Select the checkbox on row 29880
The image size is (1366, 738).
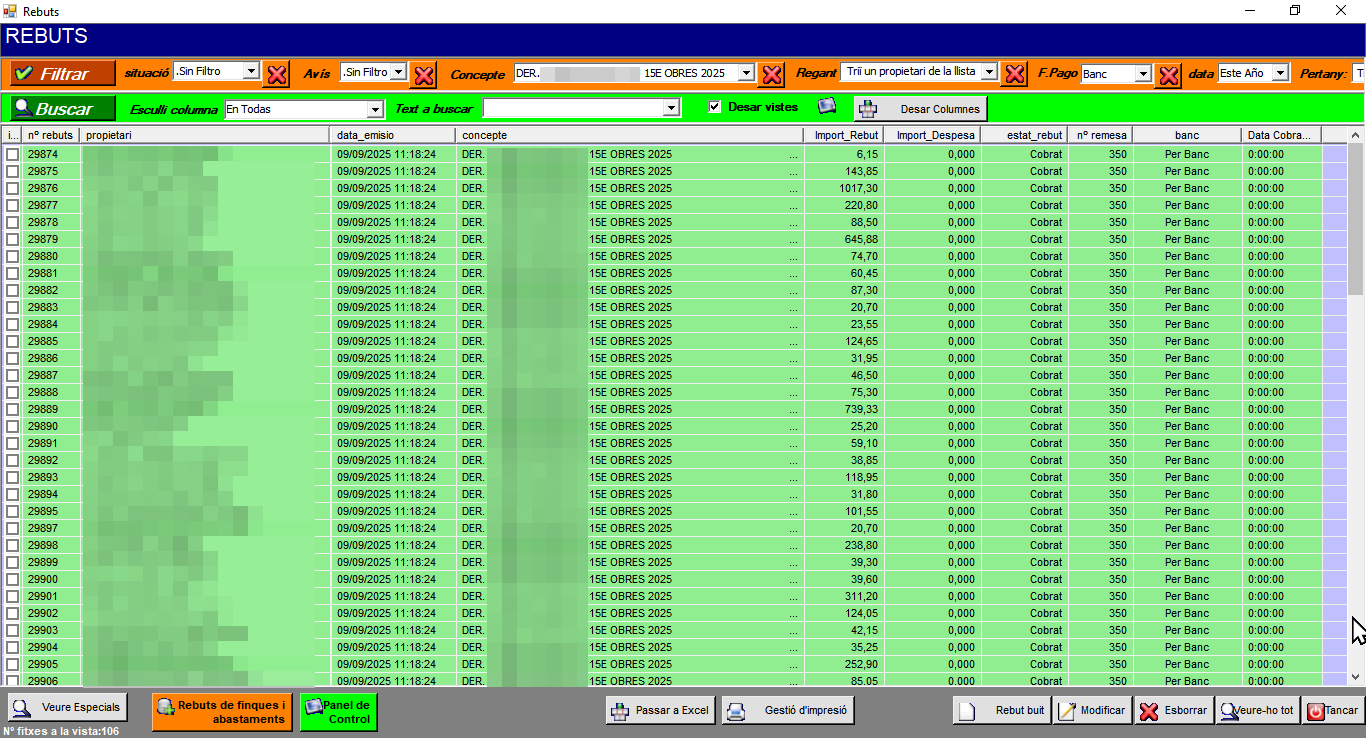tap(12, 256)
